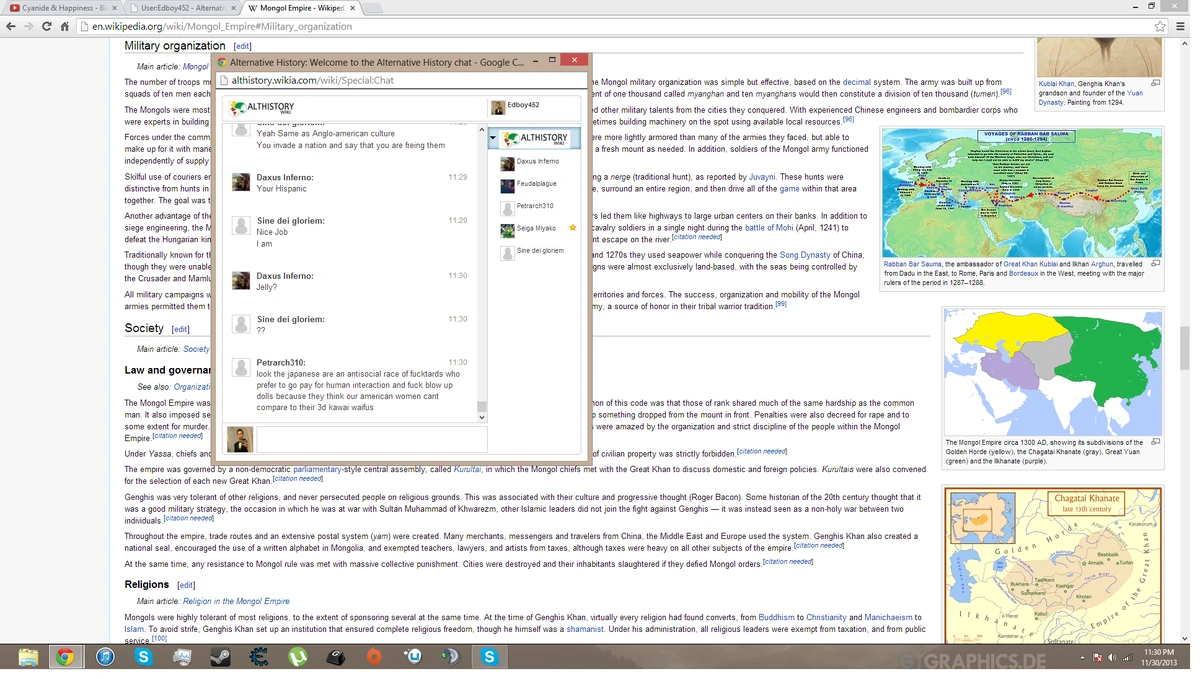This screenshot has width=1200, height=679.
Task: Follow the Bordeaux link in the map caption
Action: pos(1023,274)
